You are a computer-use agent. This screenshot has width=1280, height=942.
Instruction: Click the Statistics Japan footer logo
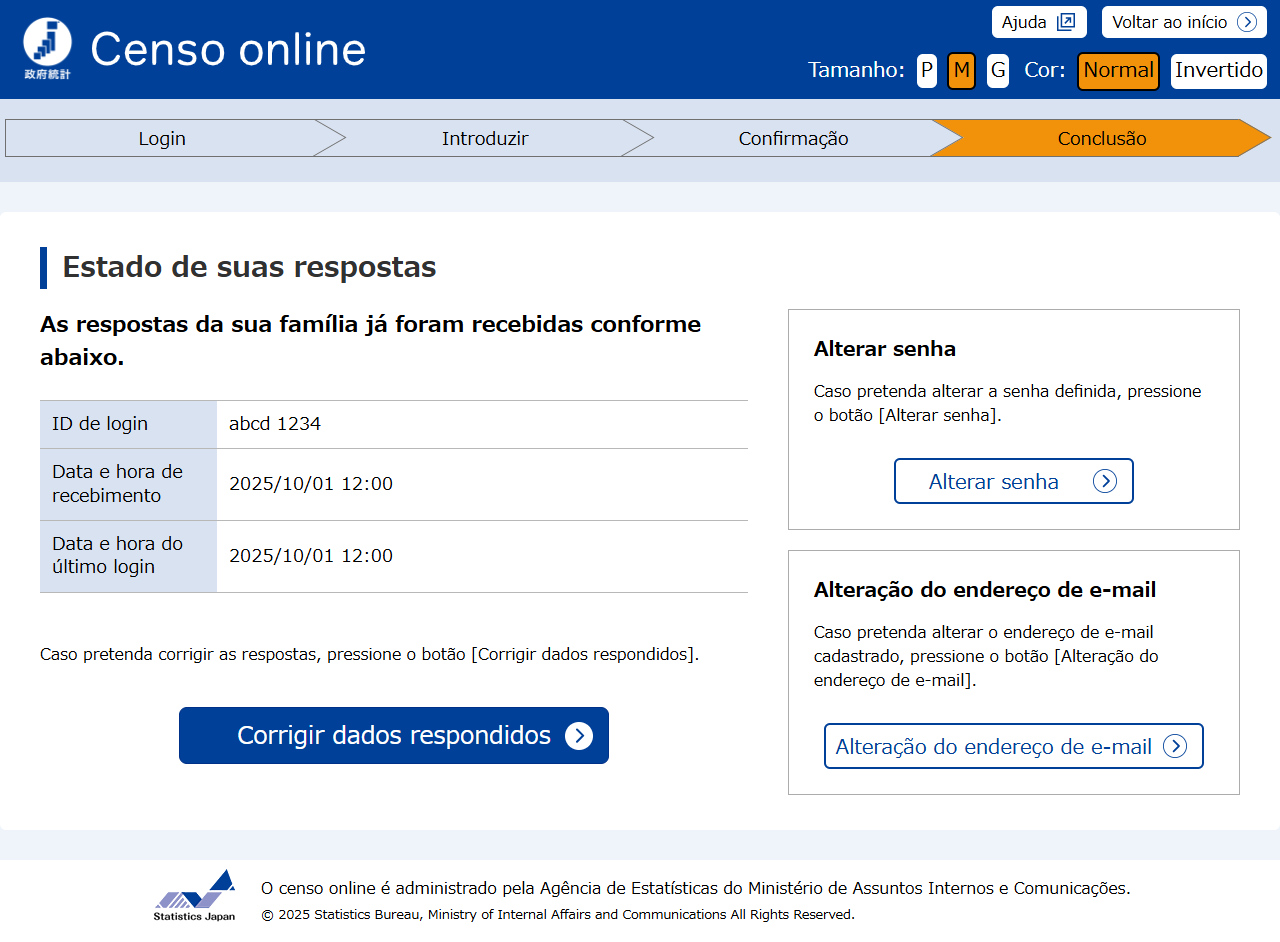pos(195,895)
